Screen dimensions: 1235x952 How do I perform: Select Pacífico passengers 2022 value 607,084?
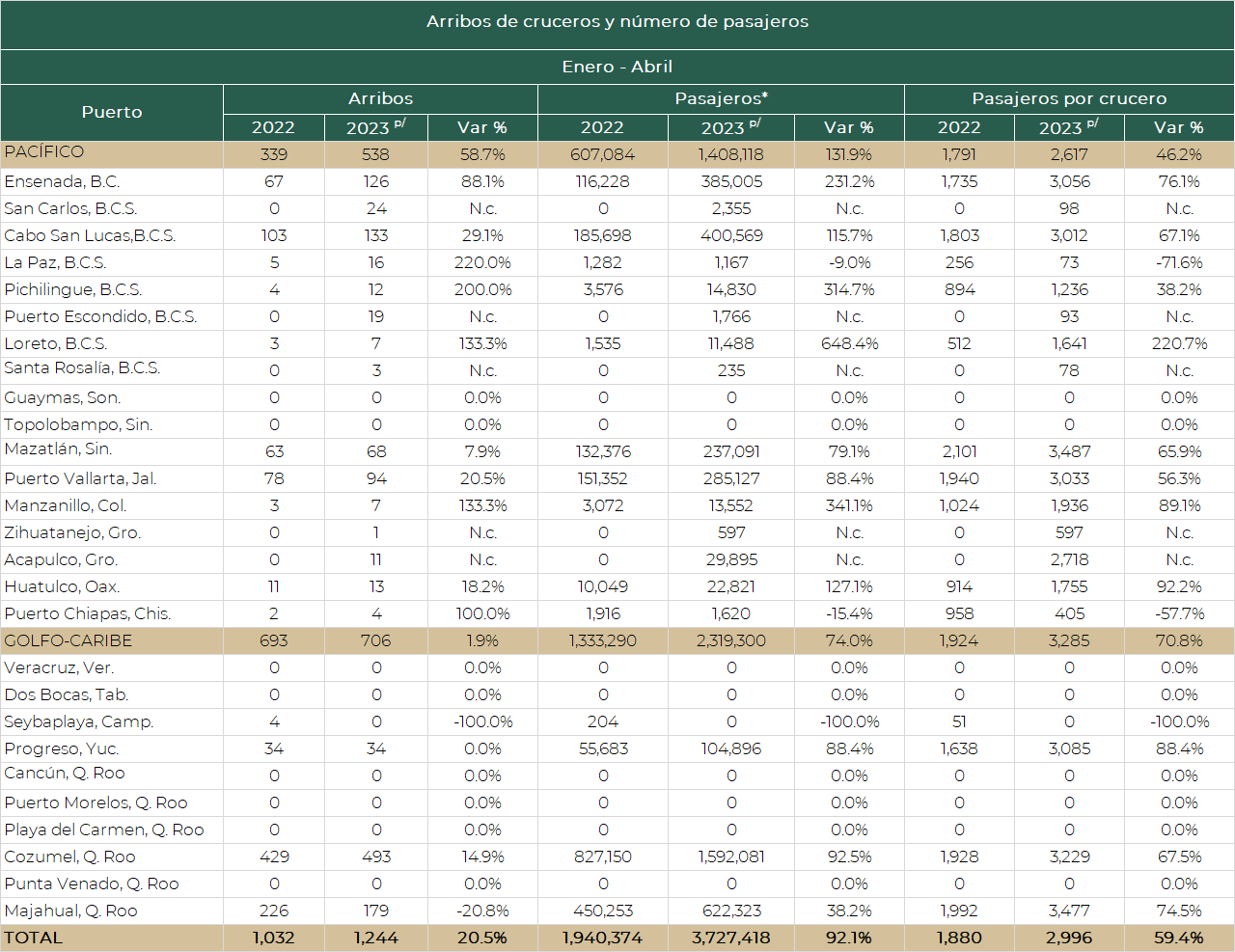[603, 154]
